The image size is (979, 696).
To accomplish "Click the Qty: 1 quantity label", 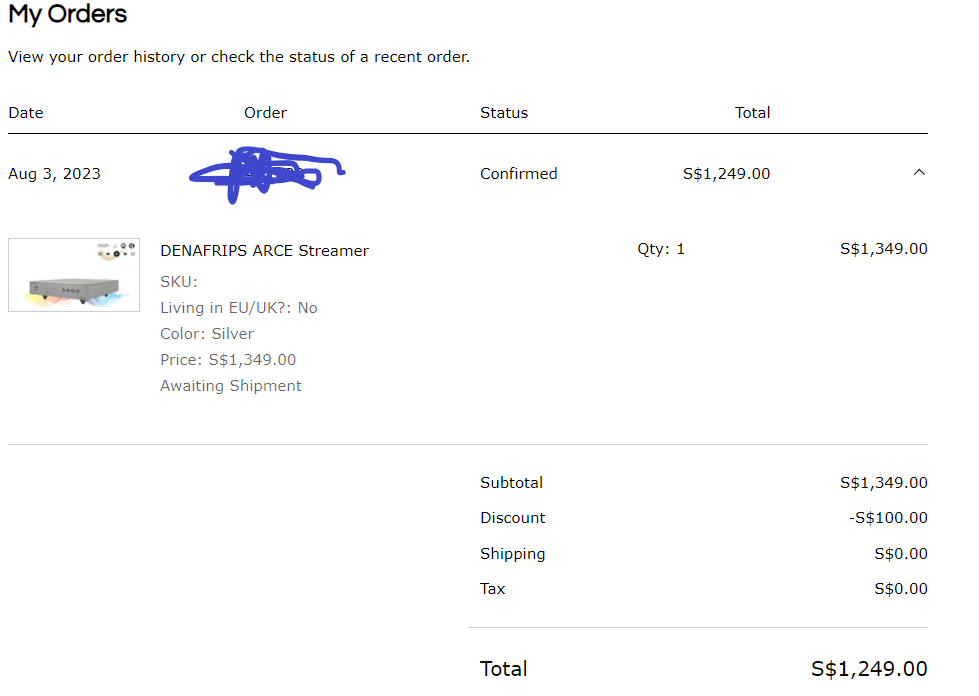I will pos(661,249).
